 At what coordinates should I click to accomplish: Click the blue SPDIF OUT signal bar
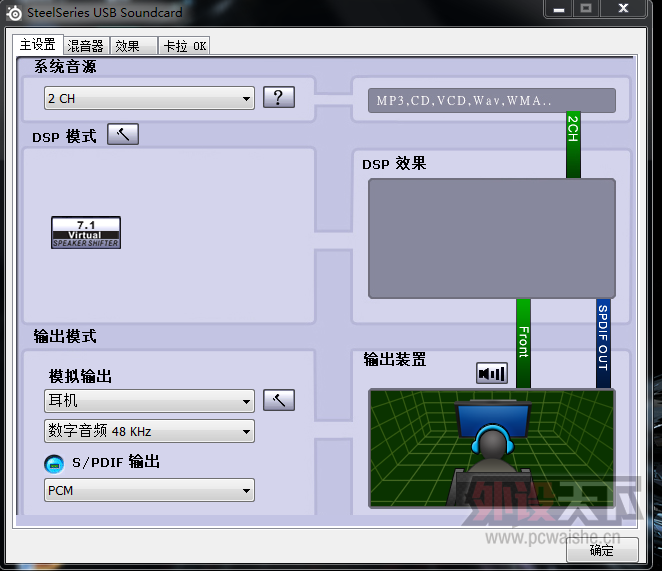pos(603,343)
